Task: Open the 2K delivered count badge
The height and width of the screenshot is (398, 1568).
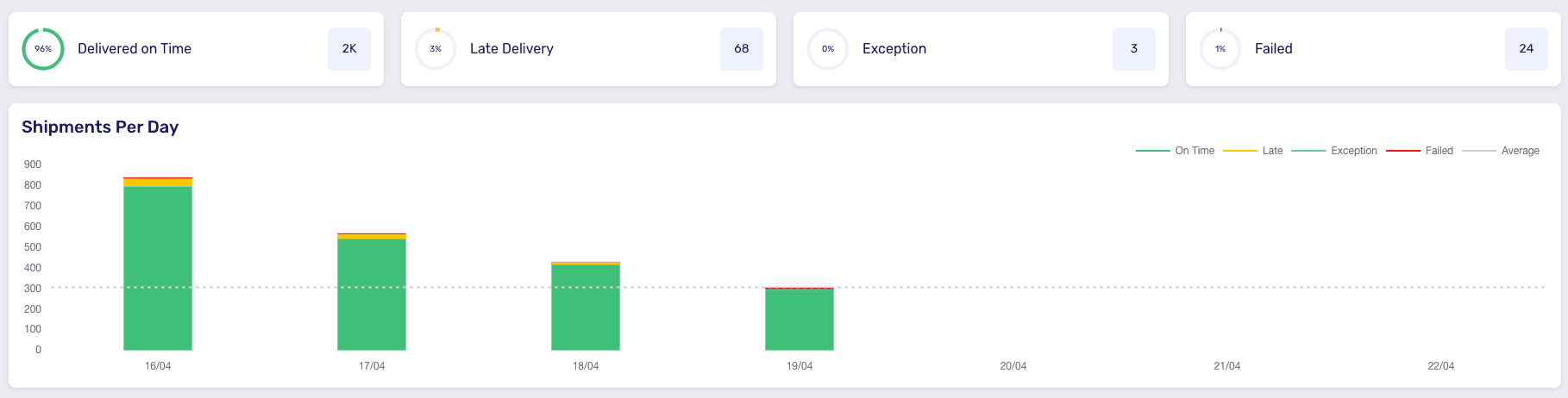Action: click(x=349, y=49)
